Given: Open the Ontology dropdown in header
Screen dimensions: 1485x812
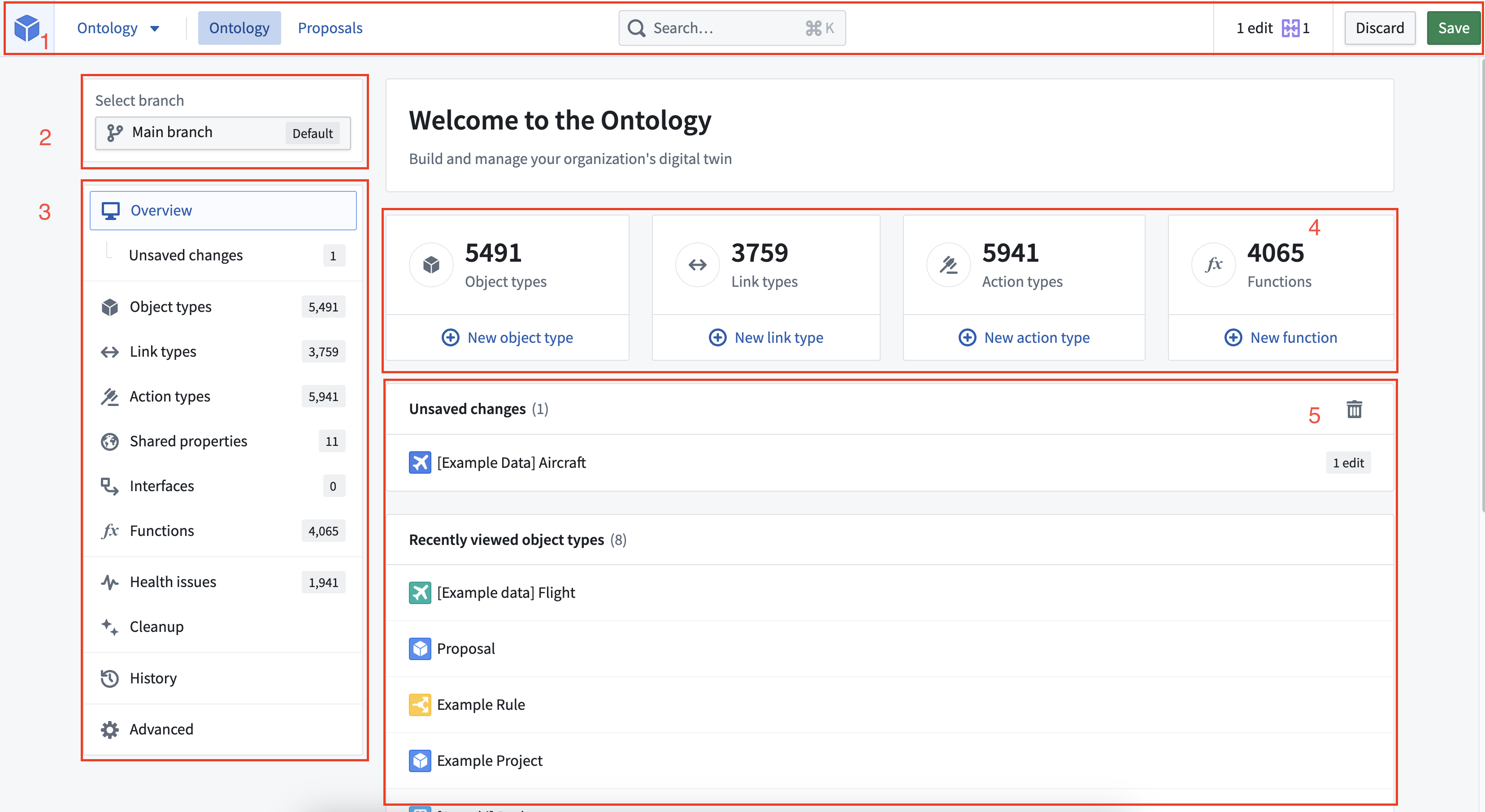Looking at the screenshot, I should pos(118,28).
